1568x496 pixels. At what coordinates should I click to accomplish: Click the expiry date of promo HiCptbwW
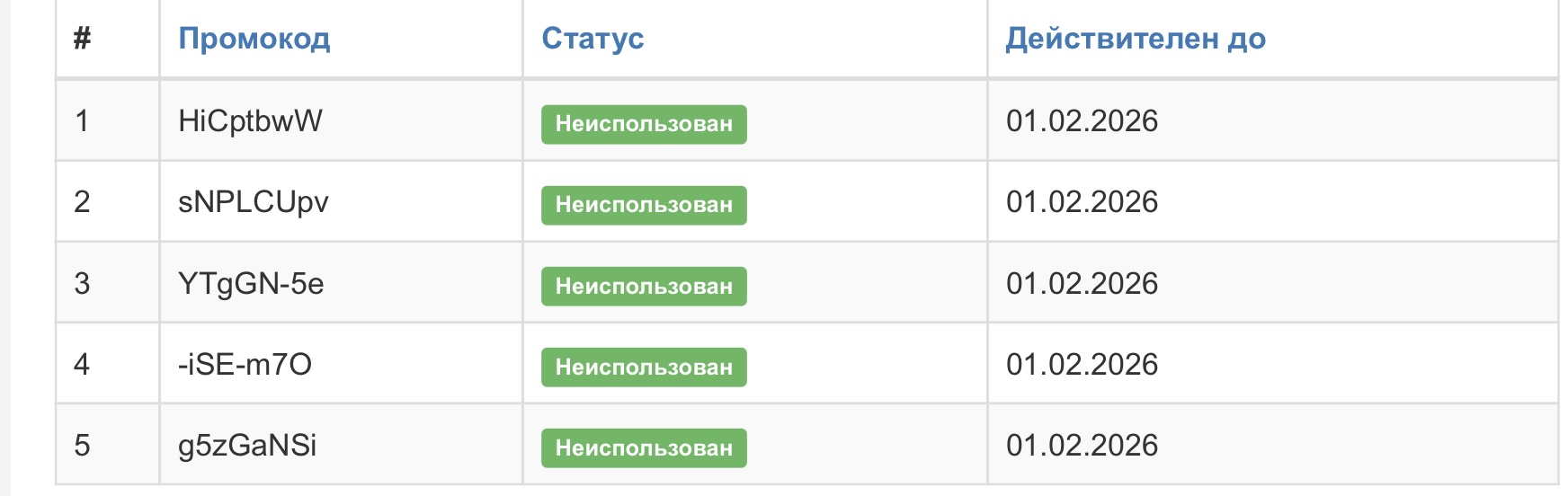[x=1082, y=121]
